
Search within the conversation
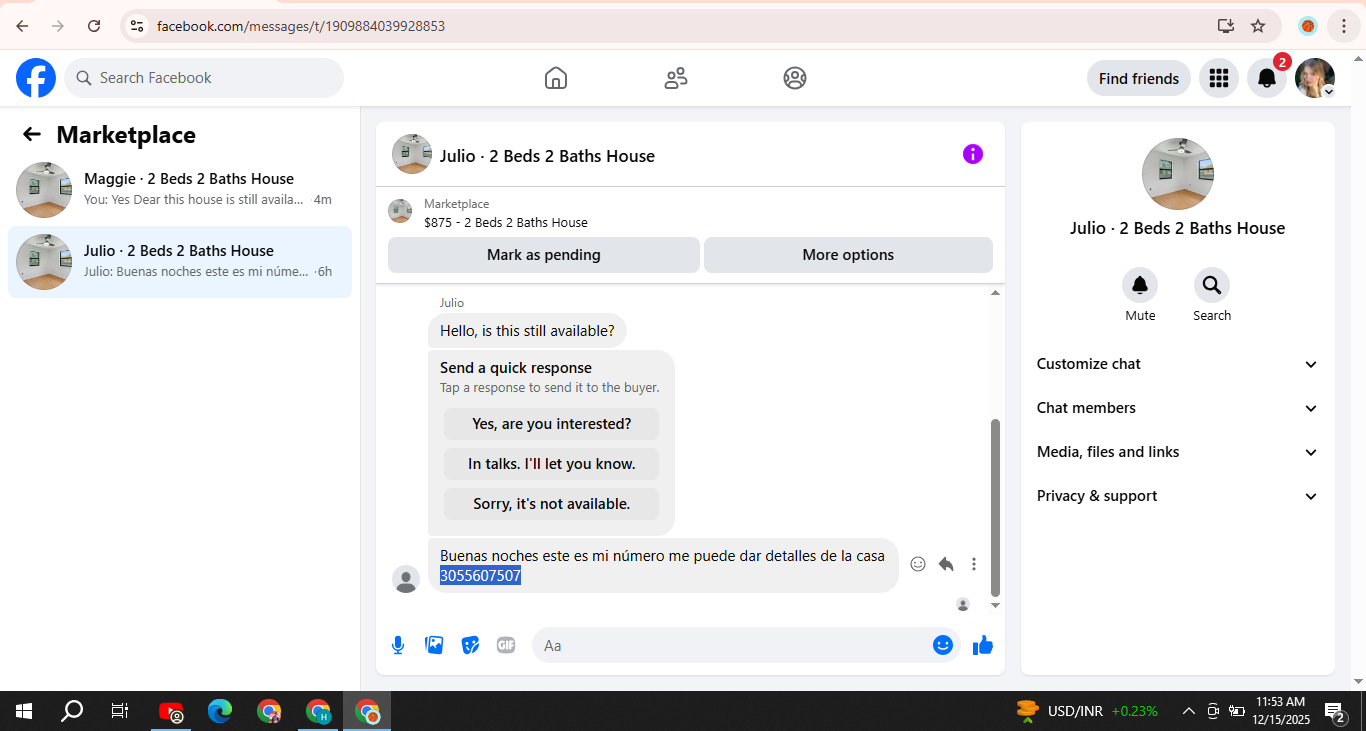pyautogui.click(x=1212, y=286)
